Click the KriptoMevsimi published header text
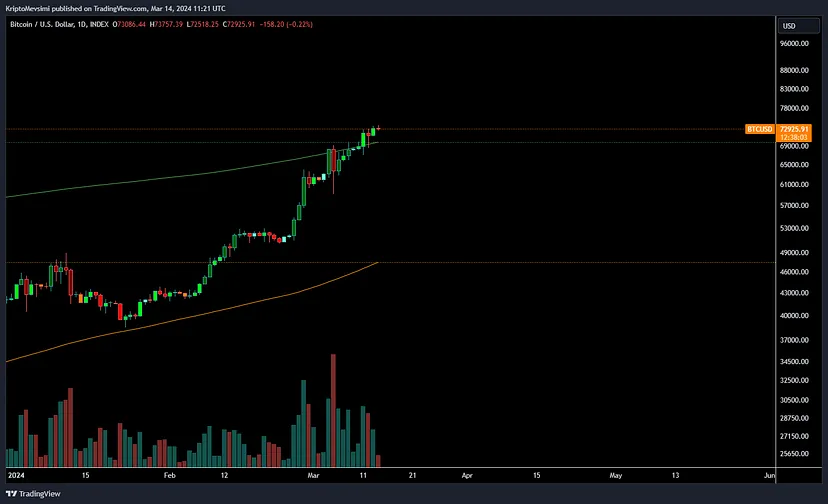Image resolution: width=828 pixels, height=504 pixels. (x=115, y=8)
